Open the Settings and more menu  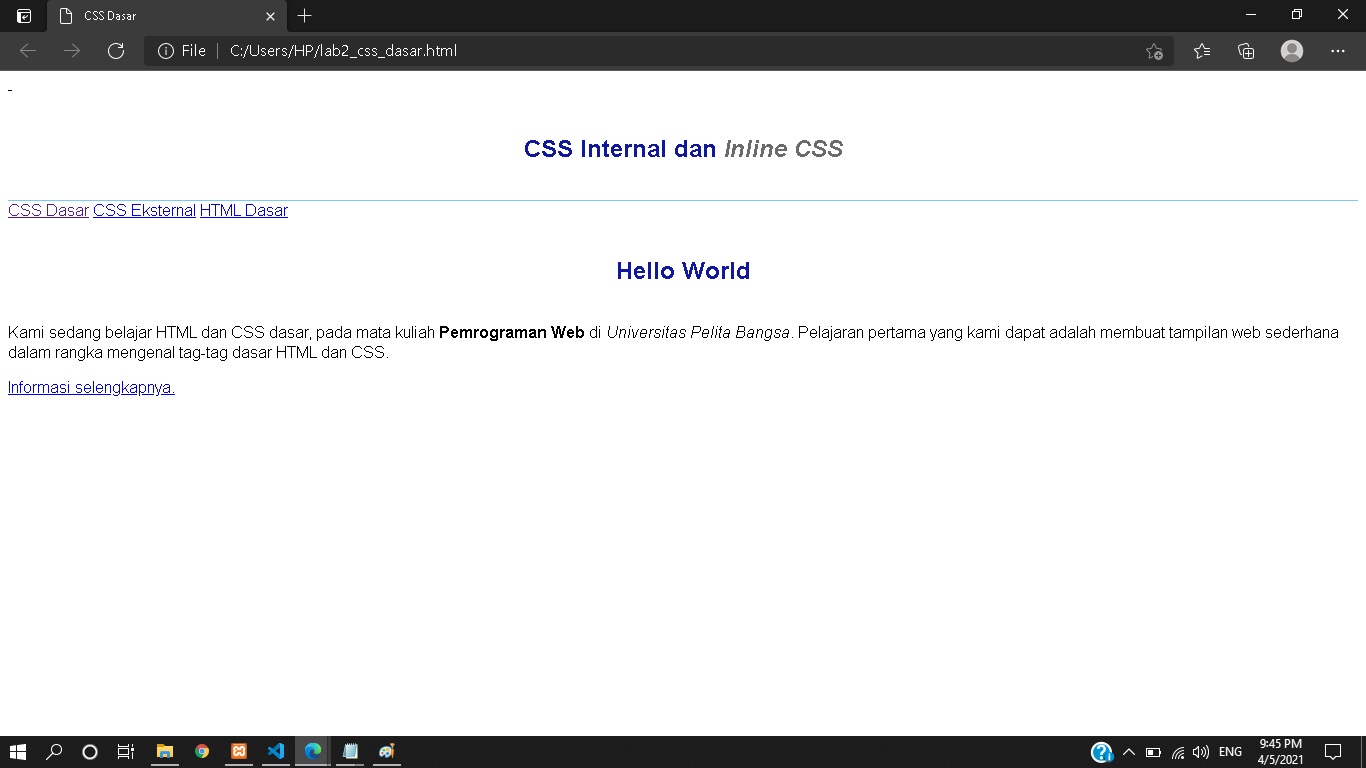point(1338,50)
